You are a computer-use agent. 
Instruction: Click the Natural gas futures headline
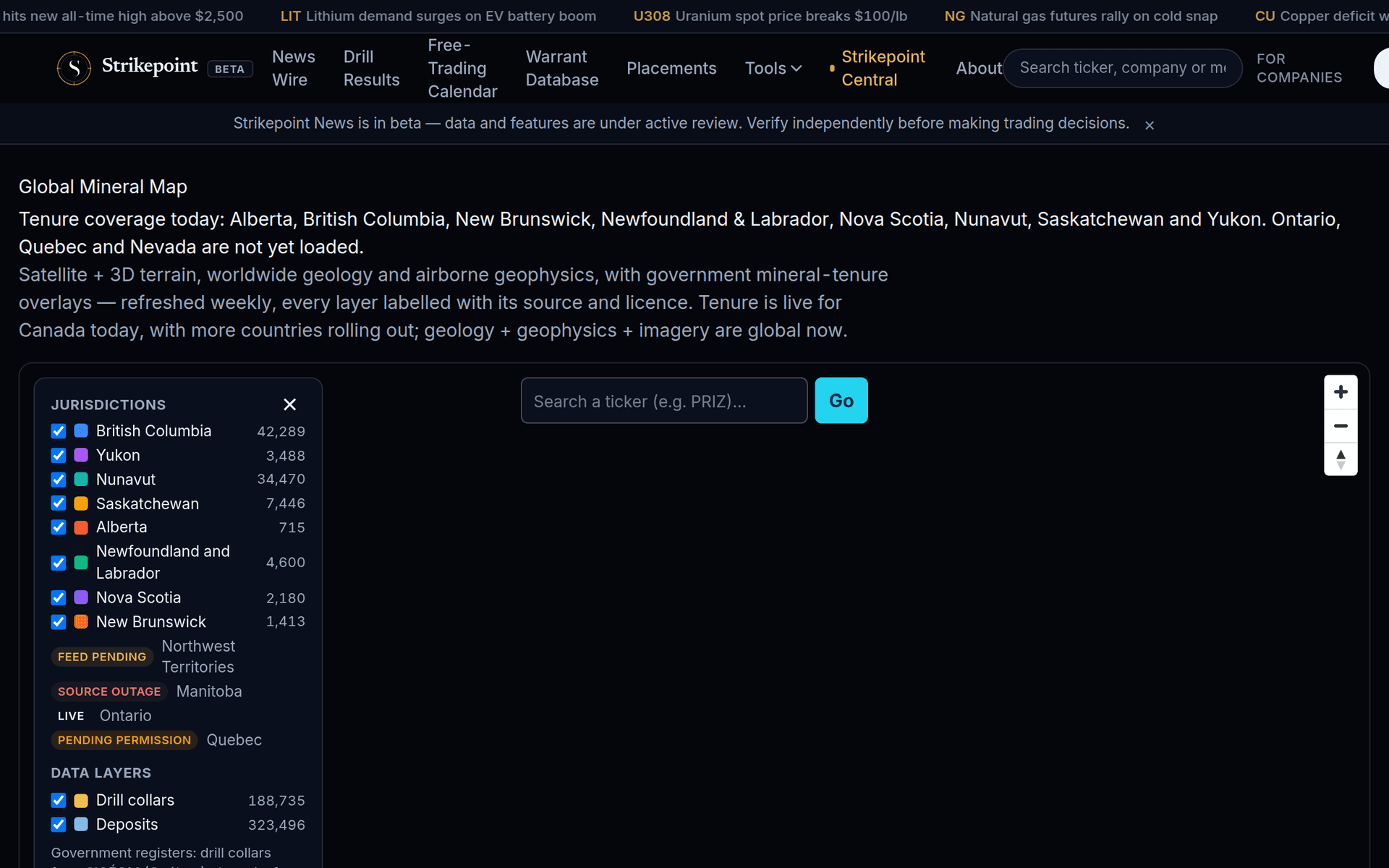pos(1081,16)
